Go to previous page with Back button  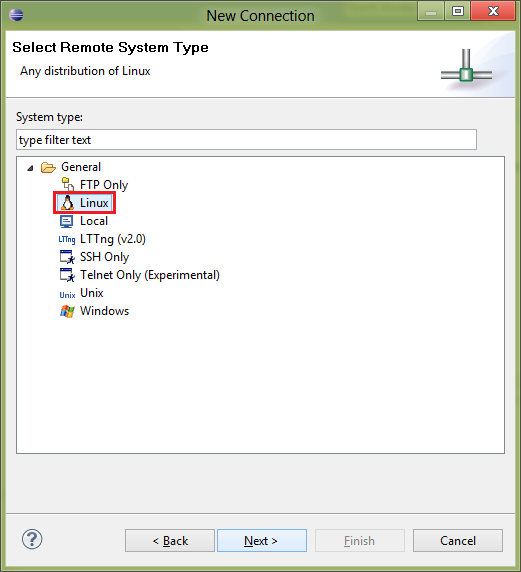[x=170, y=541]
